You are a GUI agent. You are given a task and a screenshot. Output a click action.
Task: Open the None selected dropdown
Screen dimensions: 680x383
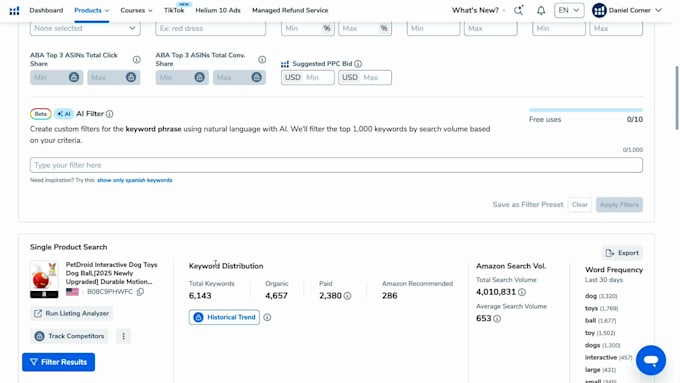coord(85,28)
